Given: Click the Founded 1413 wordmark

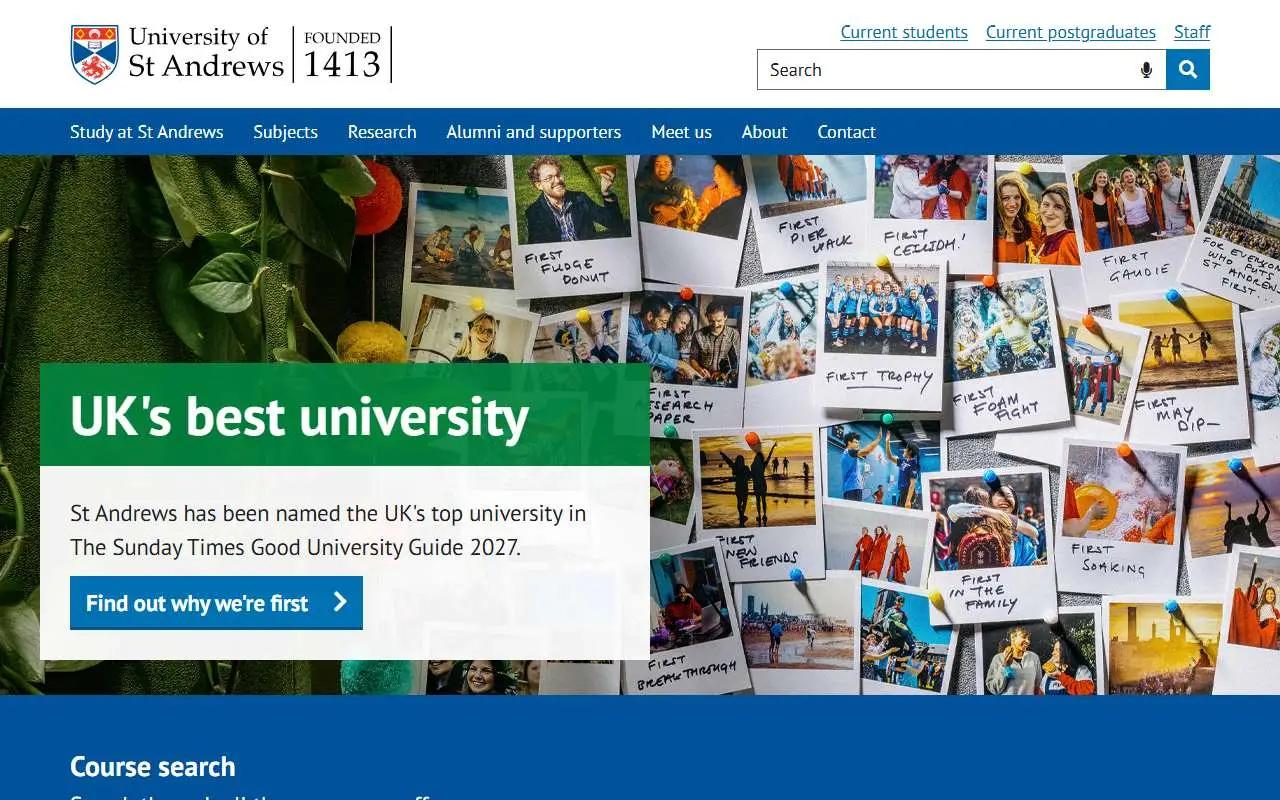Looking at the screenshot, I should click(342, 55).
